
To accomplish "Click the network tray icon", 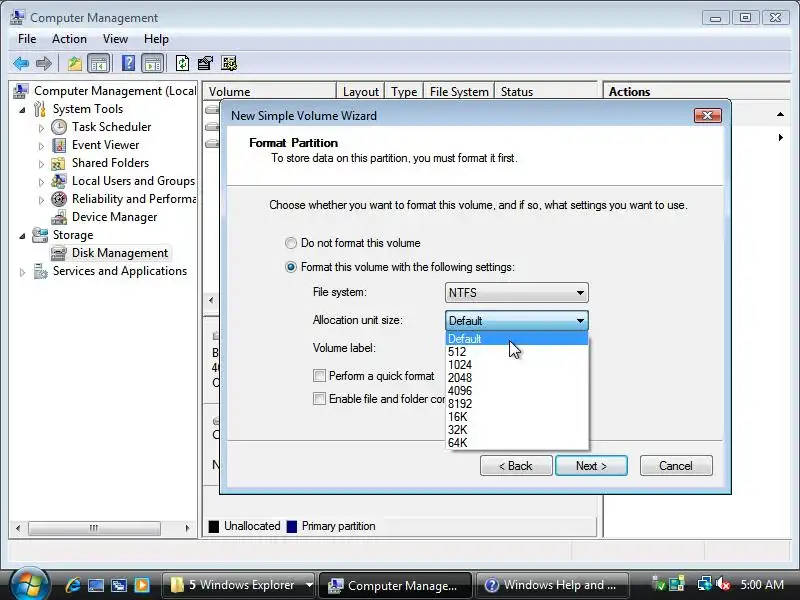I will click(705, 584).
